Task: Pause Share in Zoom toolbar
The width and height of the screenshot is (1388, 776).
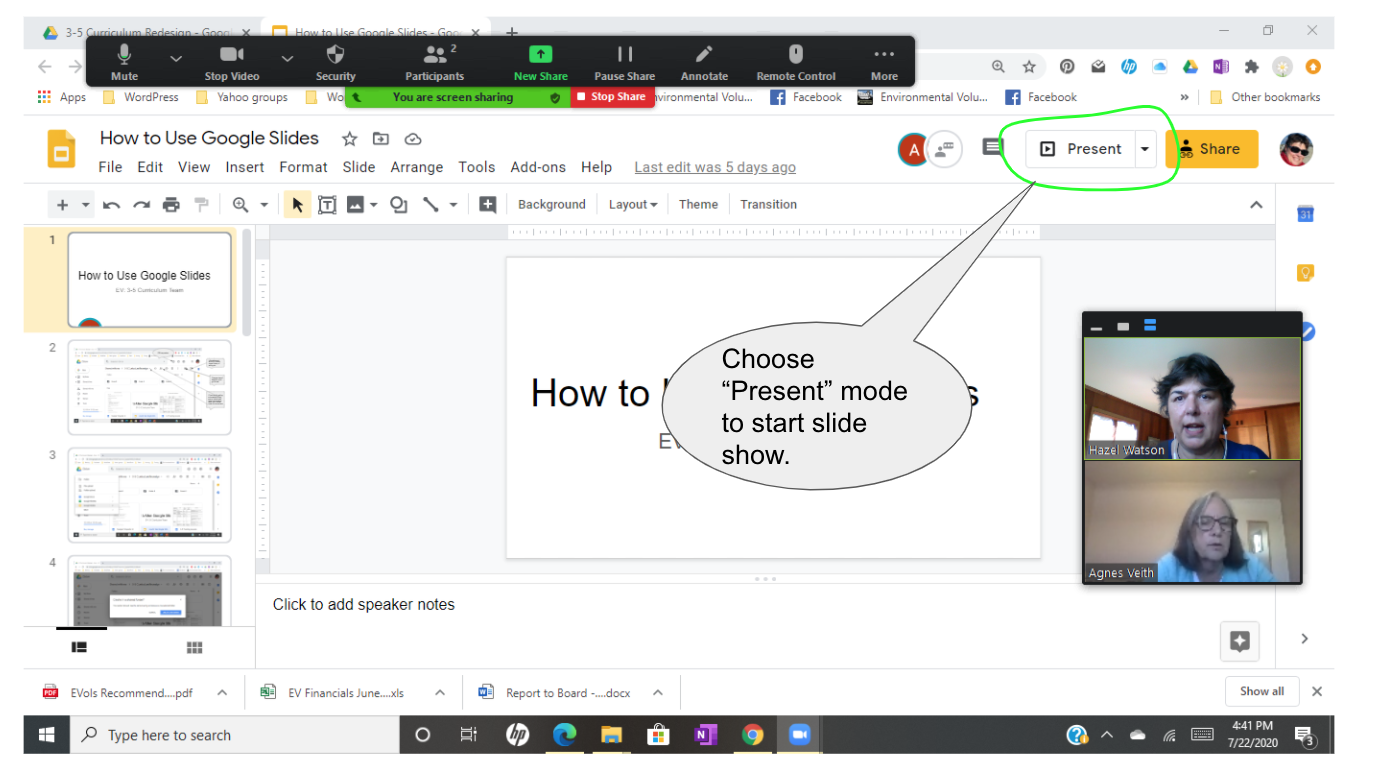Action: (x=625, y=61)
